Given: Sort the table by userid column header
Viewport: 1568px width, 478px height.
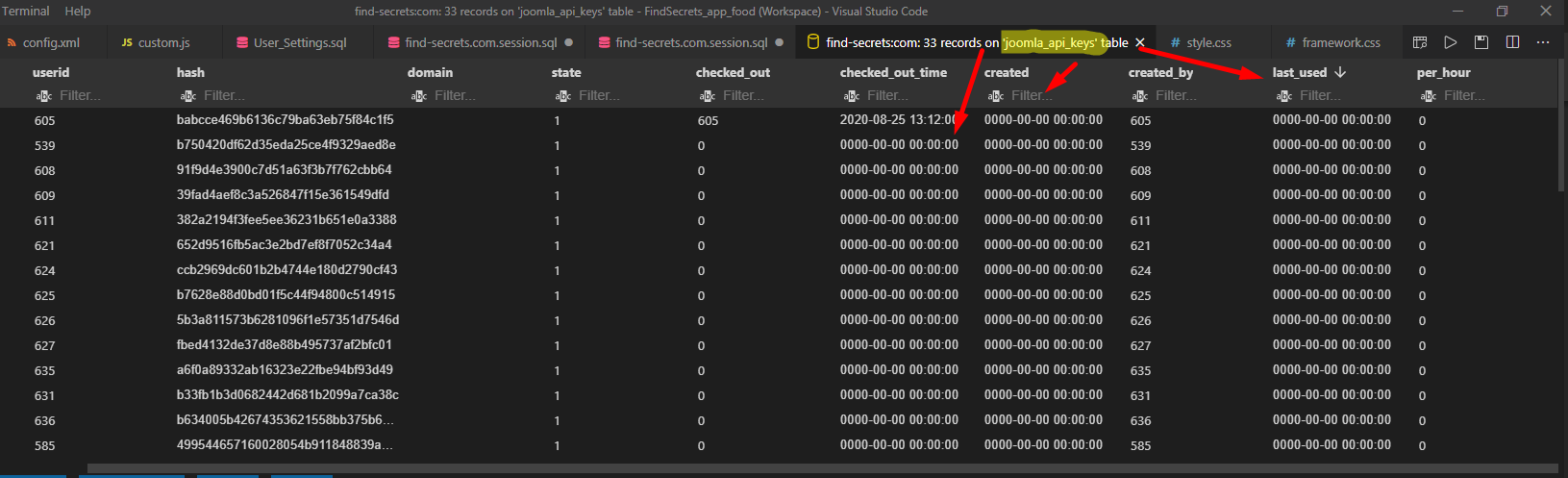Looking at the screenshot, I should pos(51,72).
